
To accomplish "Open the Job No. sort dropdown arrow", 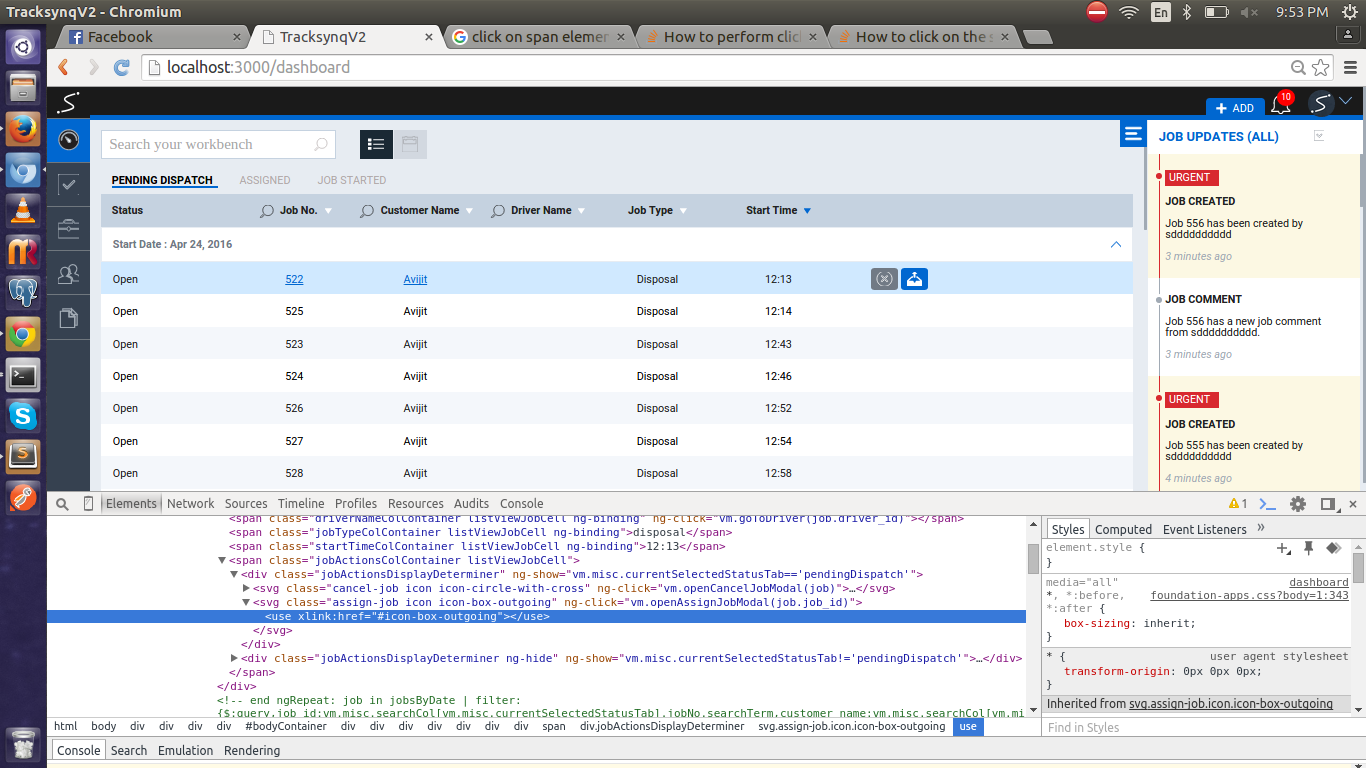I will [328, 211].
